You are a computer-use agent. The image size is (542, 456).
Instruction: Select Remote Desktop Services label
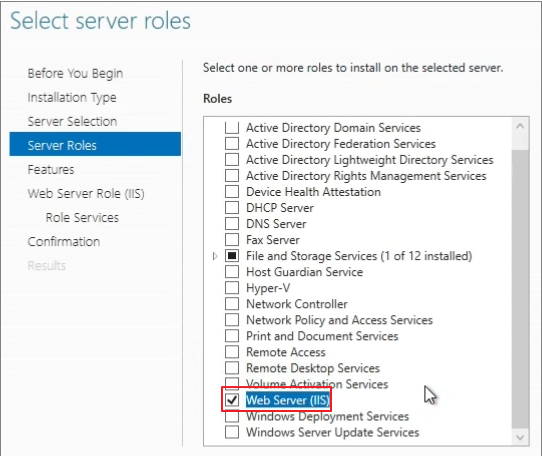[x=313, y=369]
